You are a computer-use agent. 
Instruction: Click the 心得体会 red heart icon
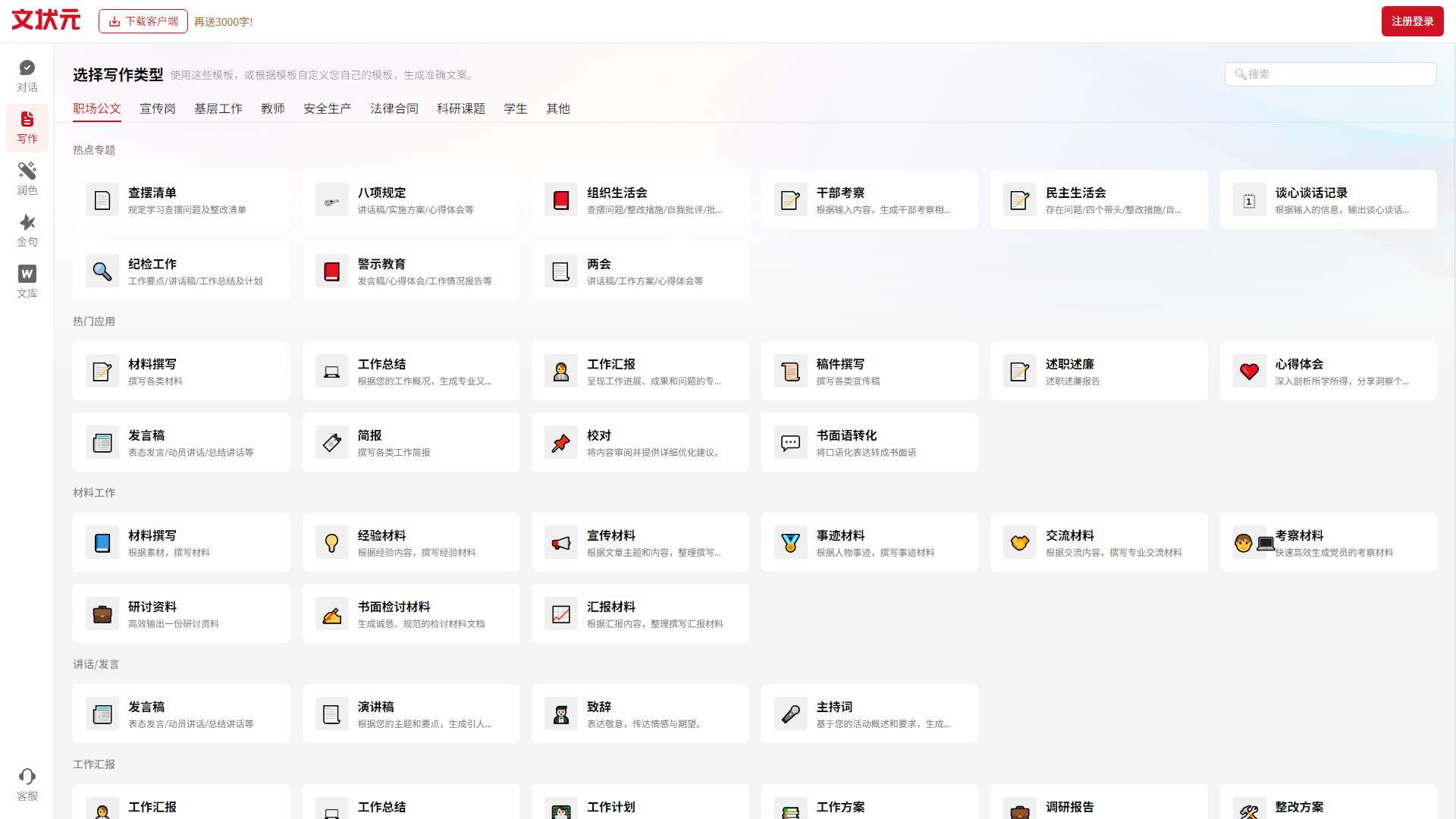pos(1249,372)
